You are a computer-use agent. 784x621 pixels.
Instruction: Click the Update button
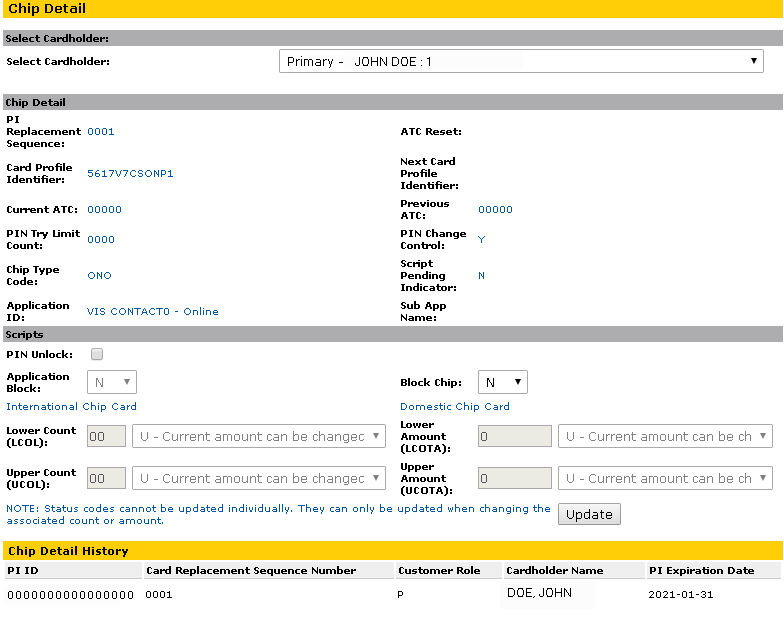589,514
